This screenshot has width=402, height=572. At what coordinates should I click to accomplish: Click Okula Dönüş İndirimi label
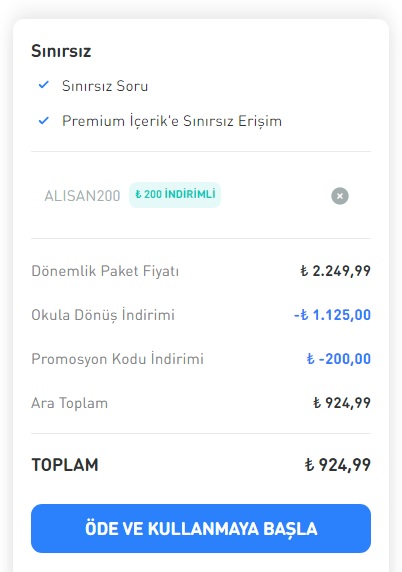pyautogui.click(x=103, y=314)
